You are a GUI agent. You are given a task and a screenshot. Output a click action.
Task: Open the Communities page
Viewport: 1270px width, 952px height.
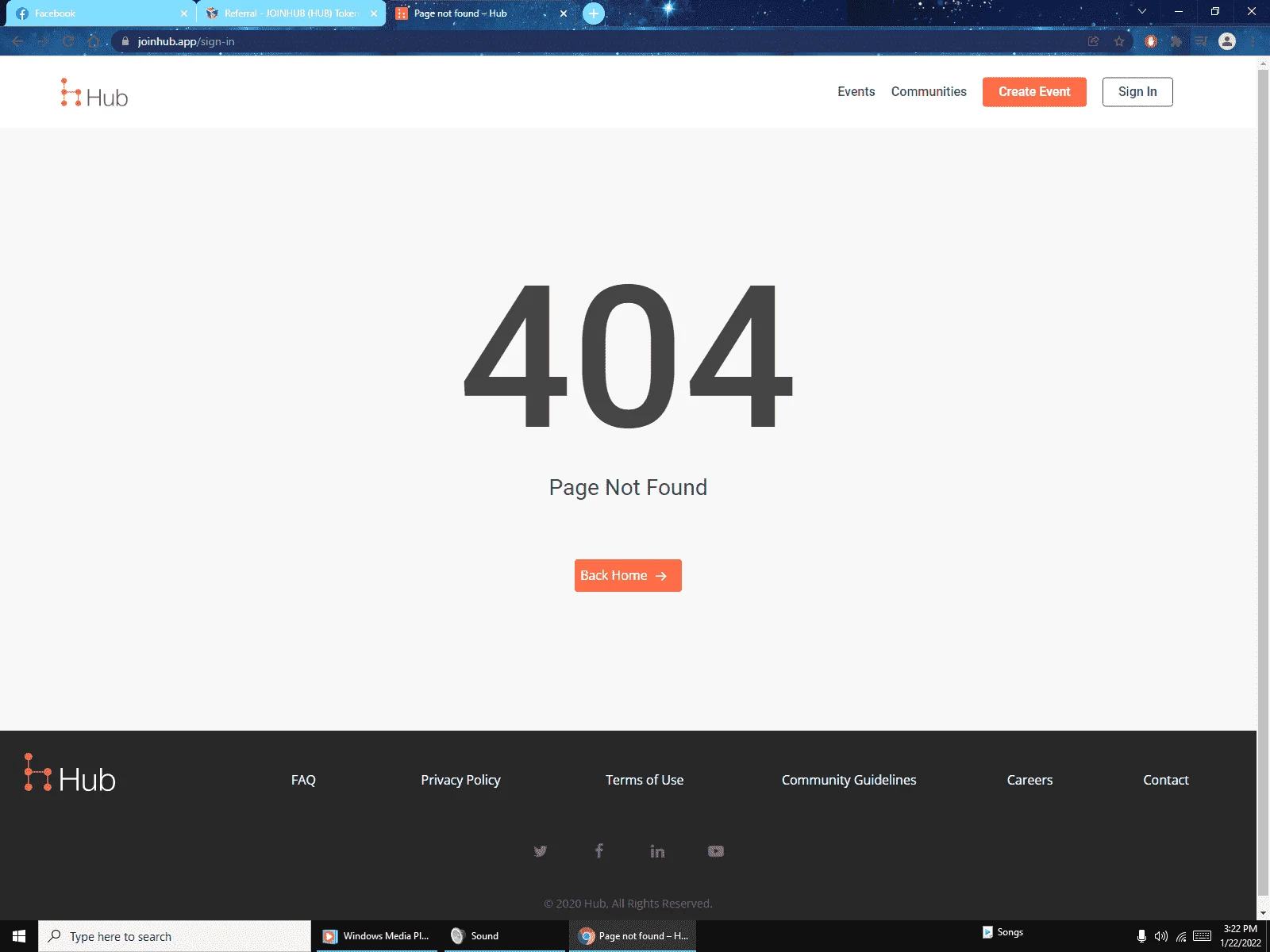point(929,92)
